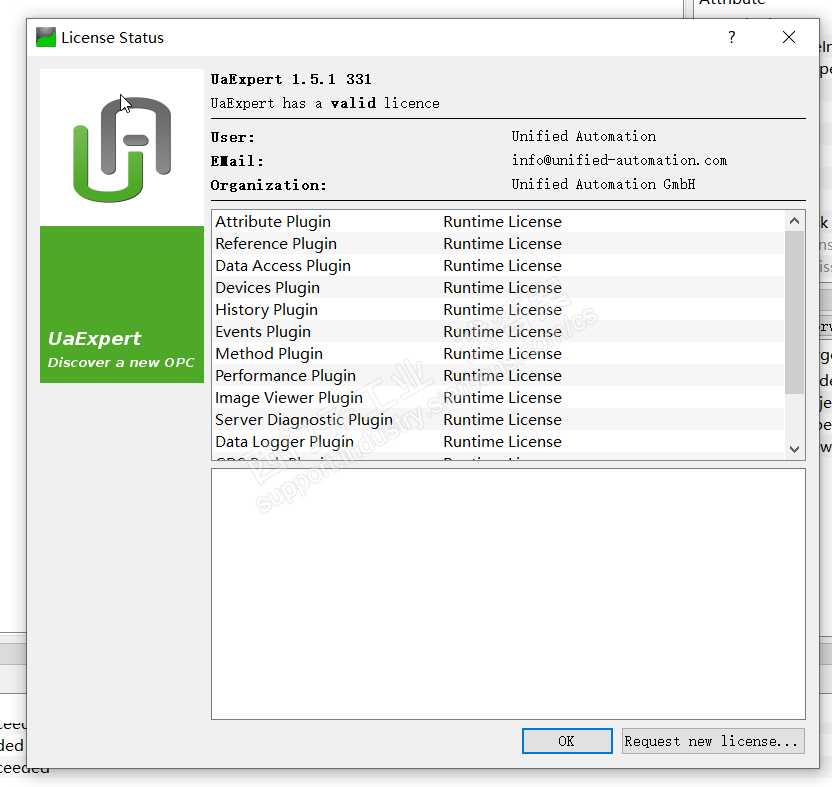Image resolution: width=832 pixels, height=787 pixels.
Task: Click Runtime License cell of Attribute Plugin
Action: pyautogui.click(x=502, y=222)
